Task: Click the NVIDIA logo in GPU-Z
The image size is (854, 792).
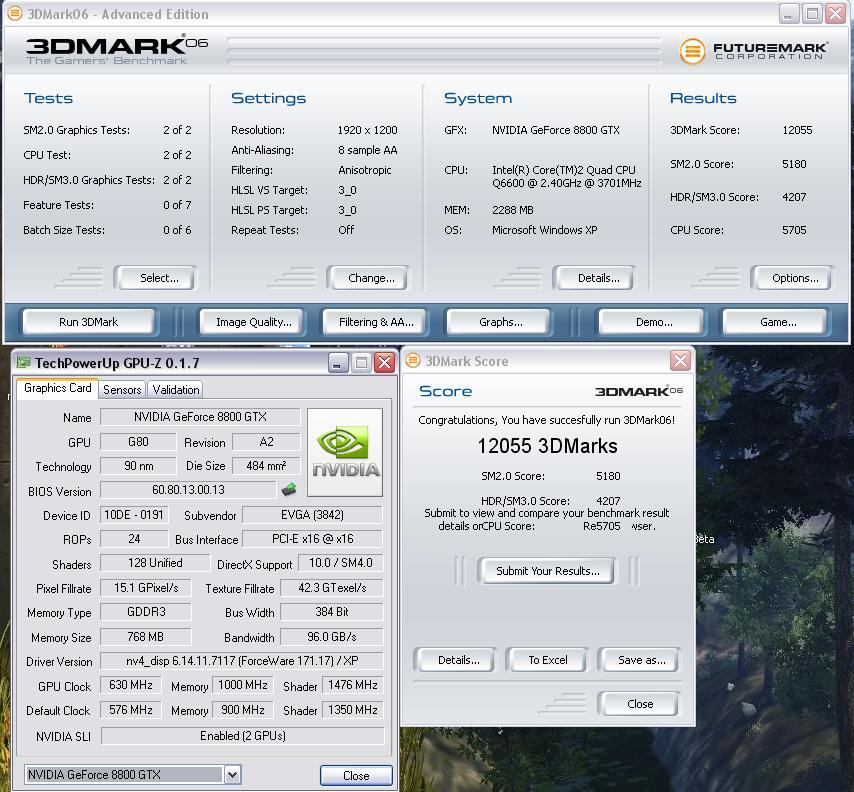Action: point(345,452)
